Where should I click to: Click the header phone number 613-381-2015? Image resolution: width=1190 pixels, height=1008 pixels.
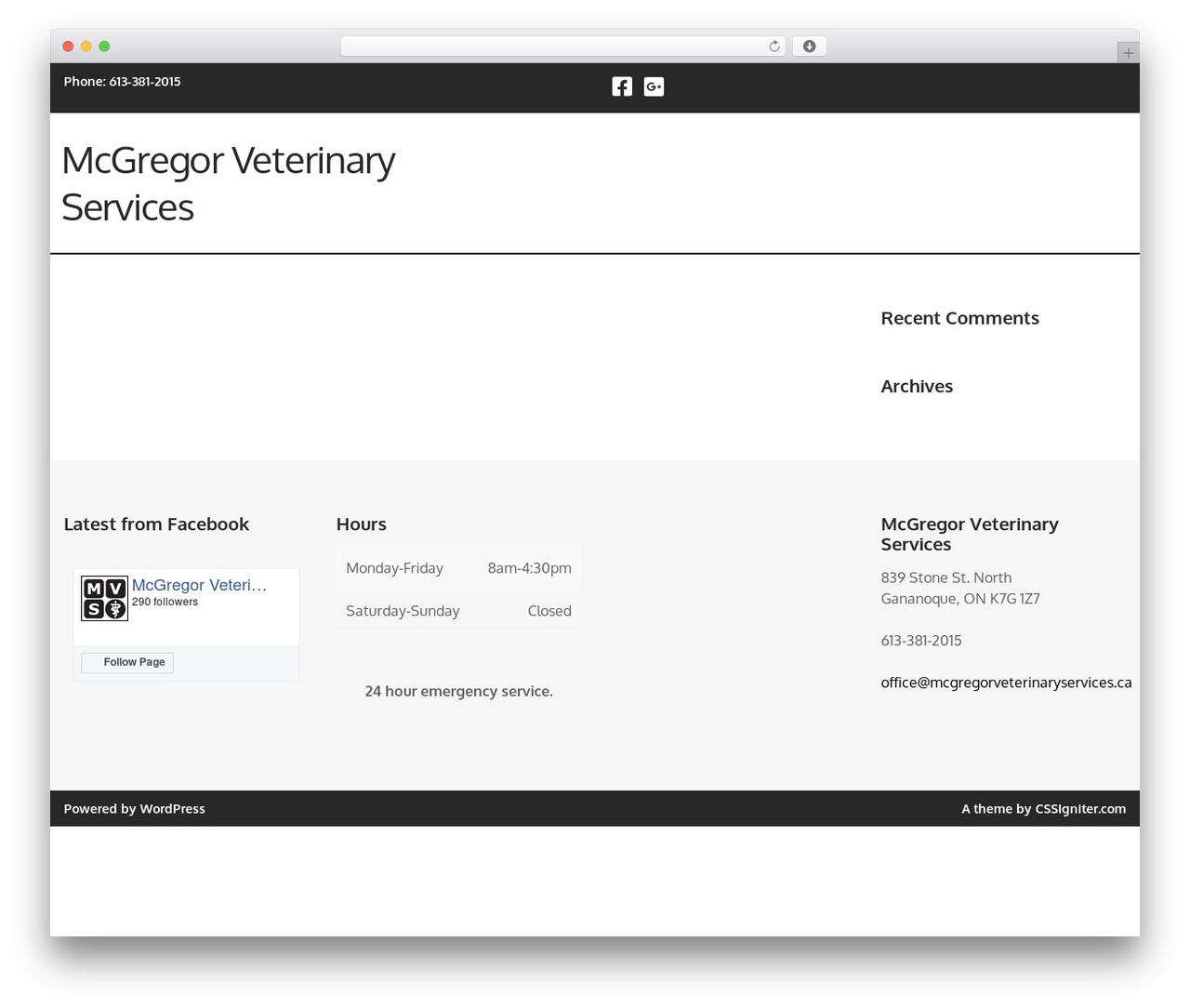pyautogui.click(x=145, y=82)
